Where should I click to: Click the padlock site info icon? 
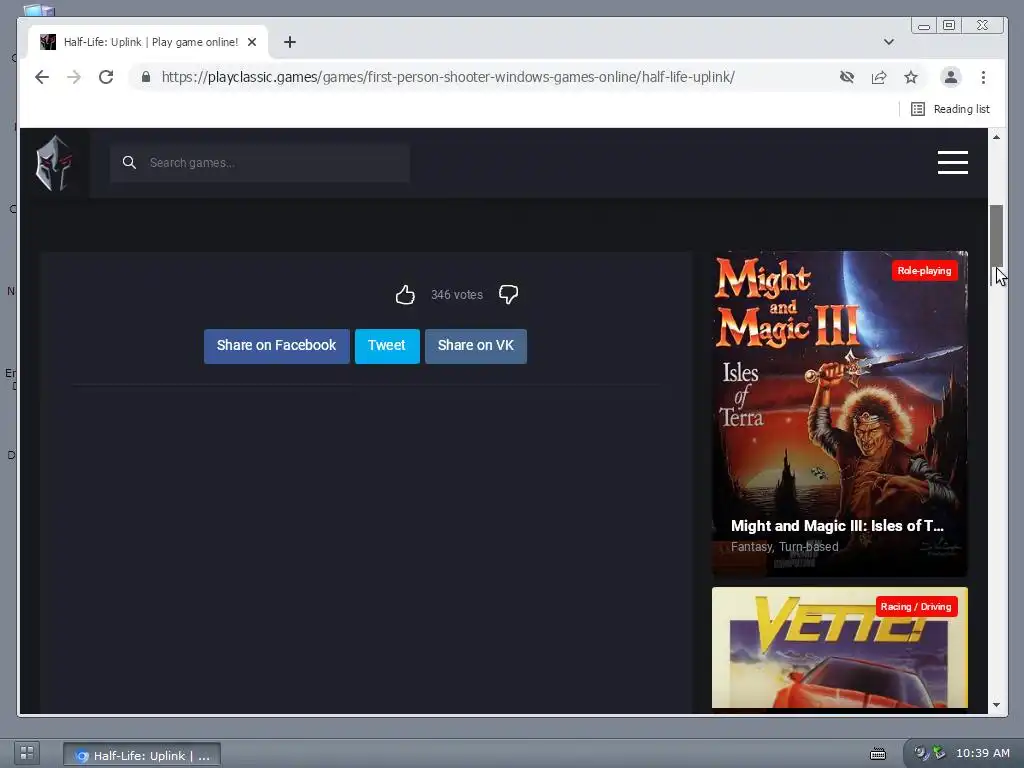tap(146, 77)
